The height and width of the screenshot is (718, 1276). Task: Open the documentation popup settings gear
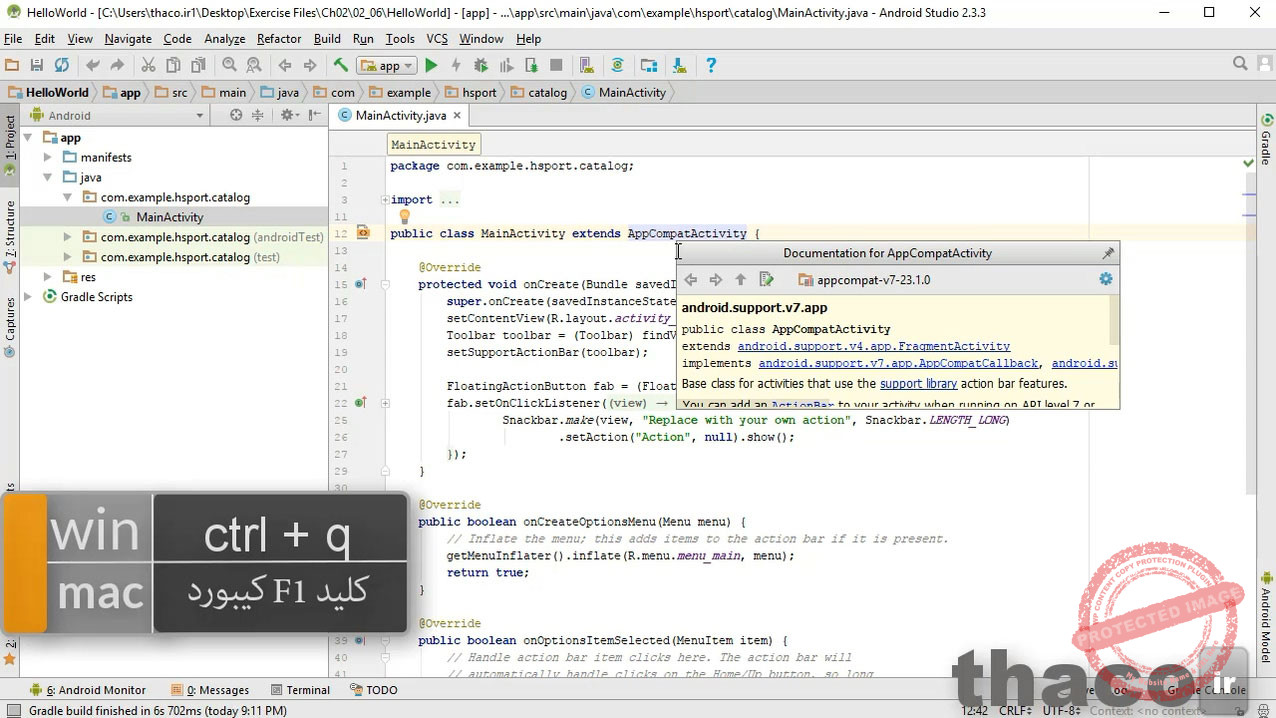[1105, 280]
